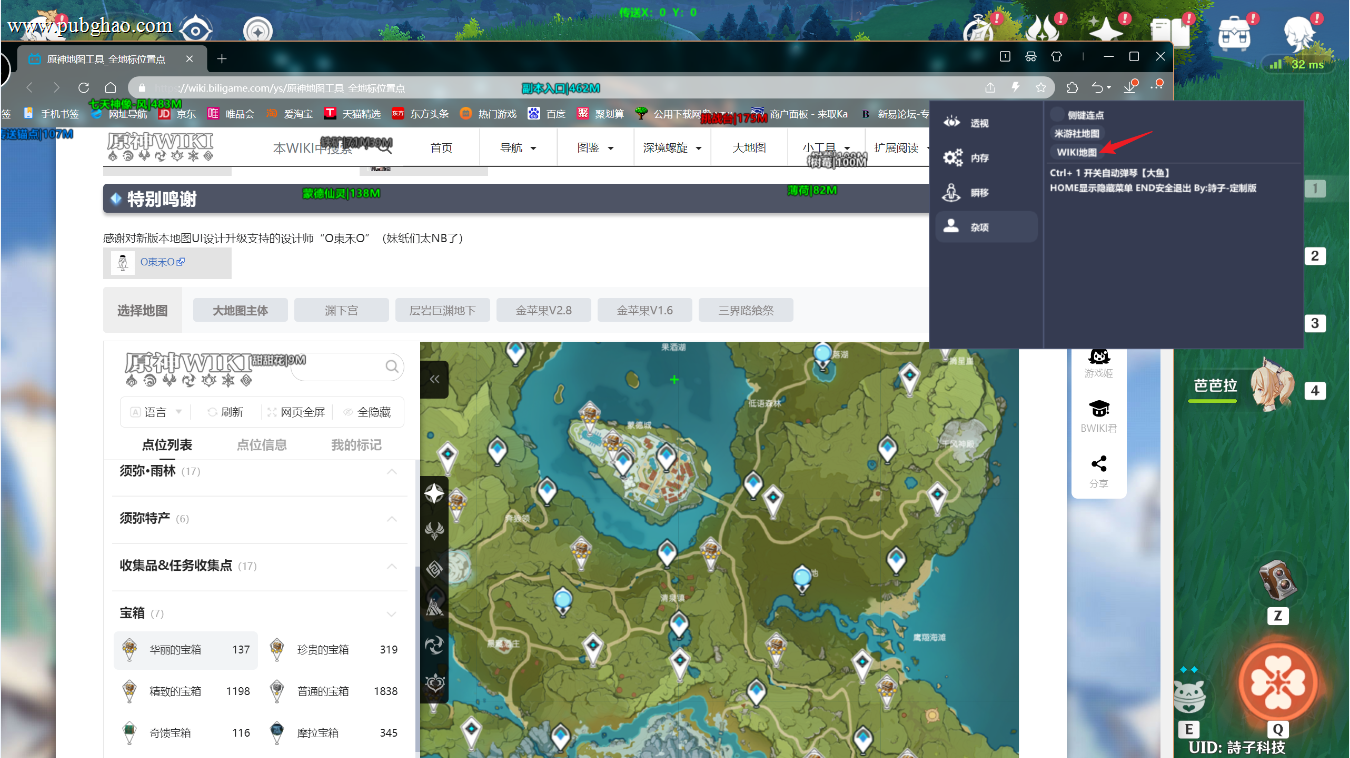1350x758 pixels.
Task: Expand the 小工具 dropdown menu
Action: [826, 148]
